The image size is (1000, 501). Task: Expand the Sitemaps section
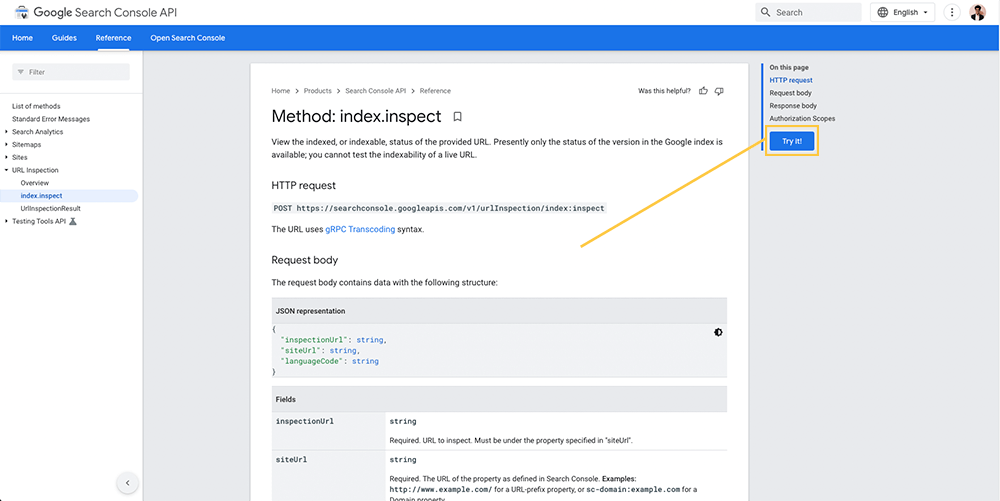click(6, 145)
